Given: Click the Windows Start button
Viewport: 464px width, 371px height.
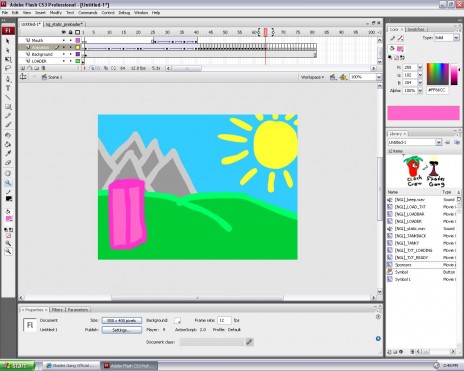Looking at the screenshot, I should coord(17,366).
